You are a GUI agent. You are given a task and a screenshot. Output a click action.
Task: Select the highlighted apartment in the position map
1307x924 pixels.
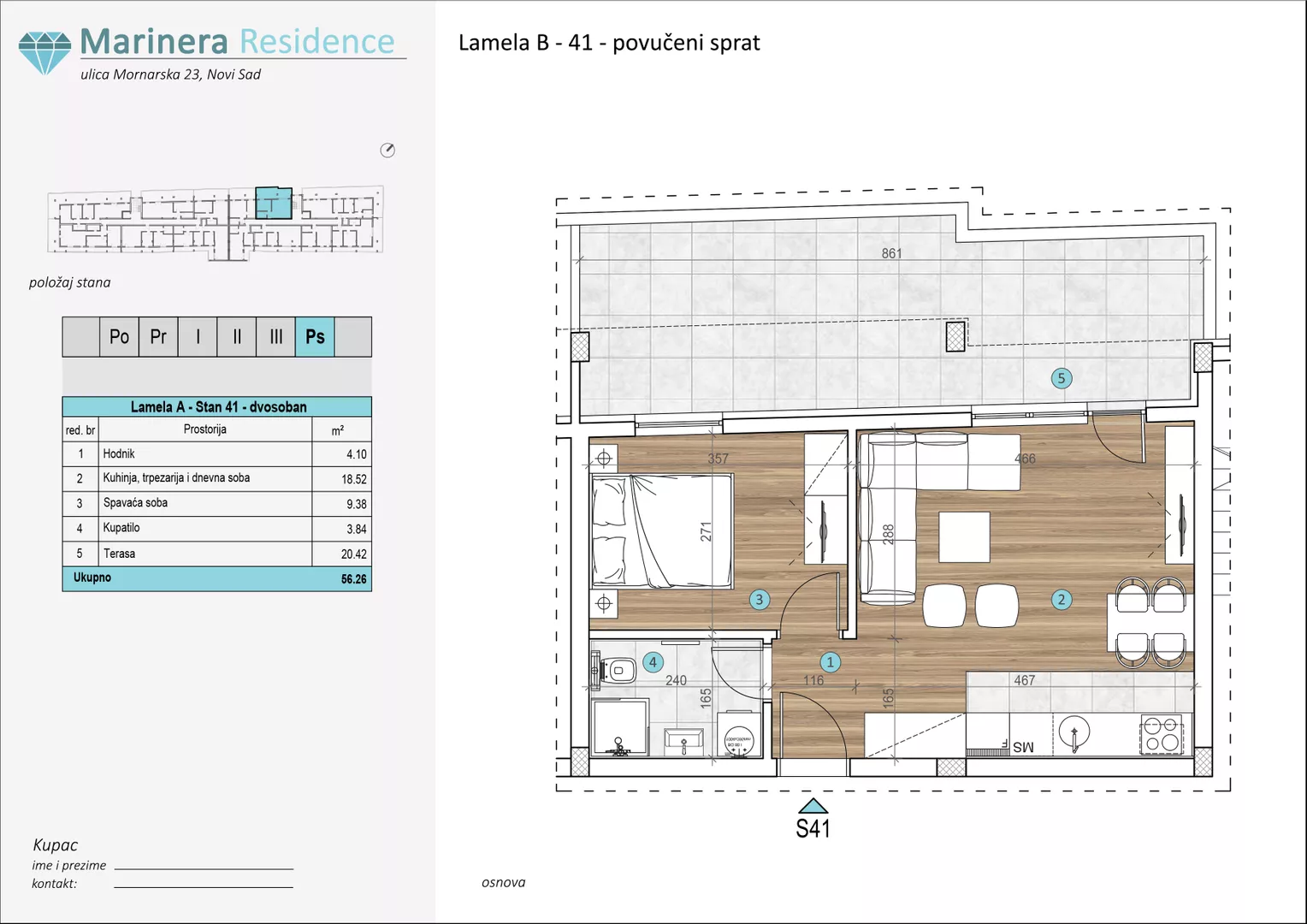click(274, 203)
